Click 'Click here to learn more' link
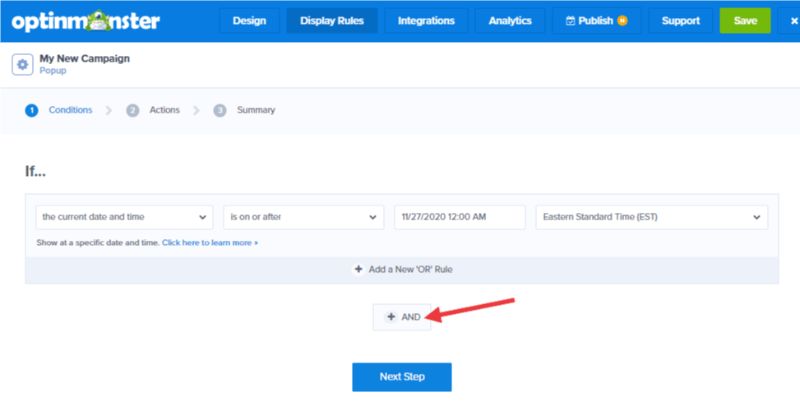 210,243
